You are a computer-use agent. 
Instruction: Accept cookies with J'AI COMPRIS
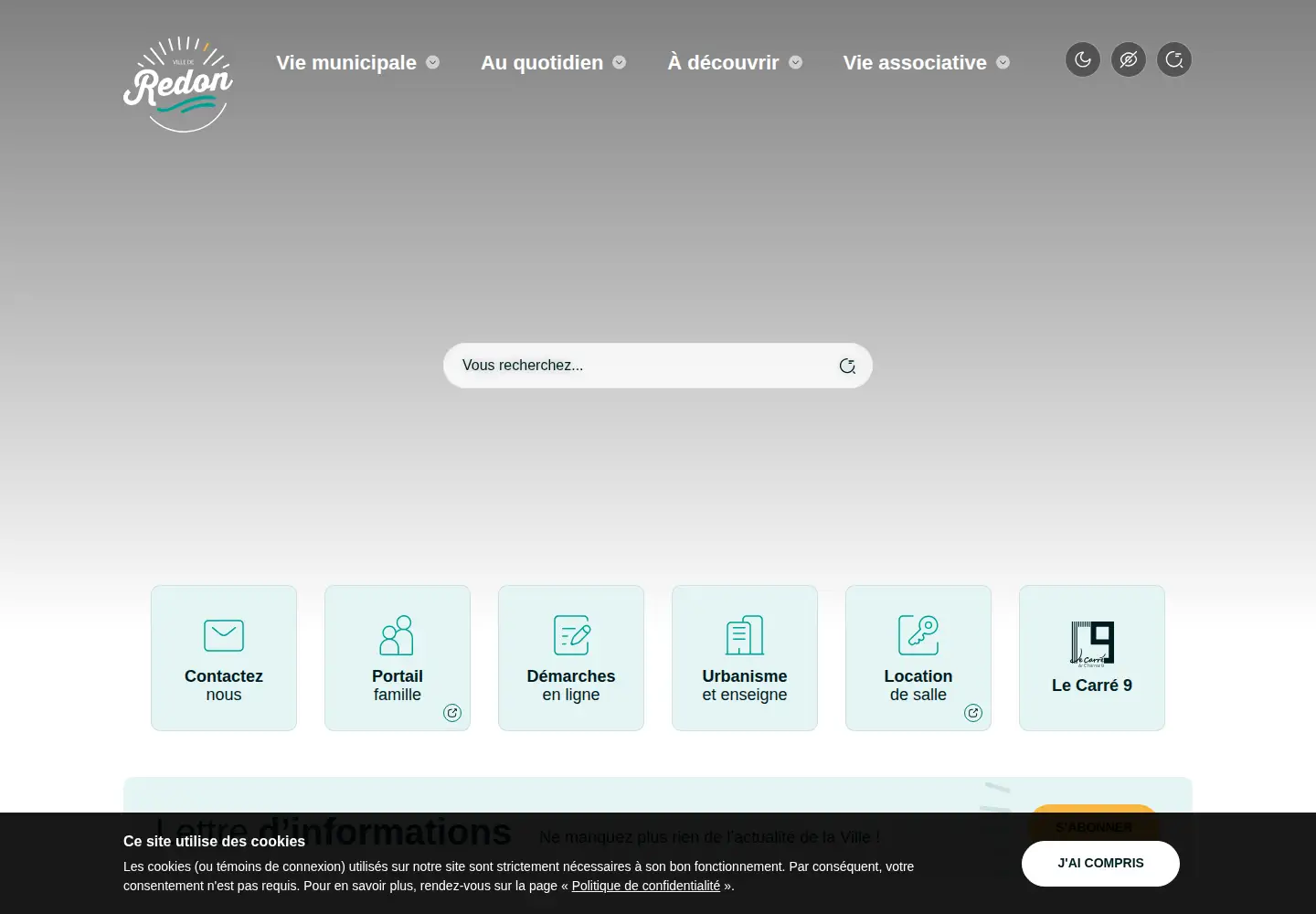click(x=1100, y=863)
